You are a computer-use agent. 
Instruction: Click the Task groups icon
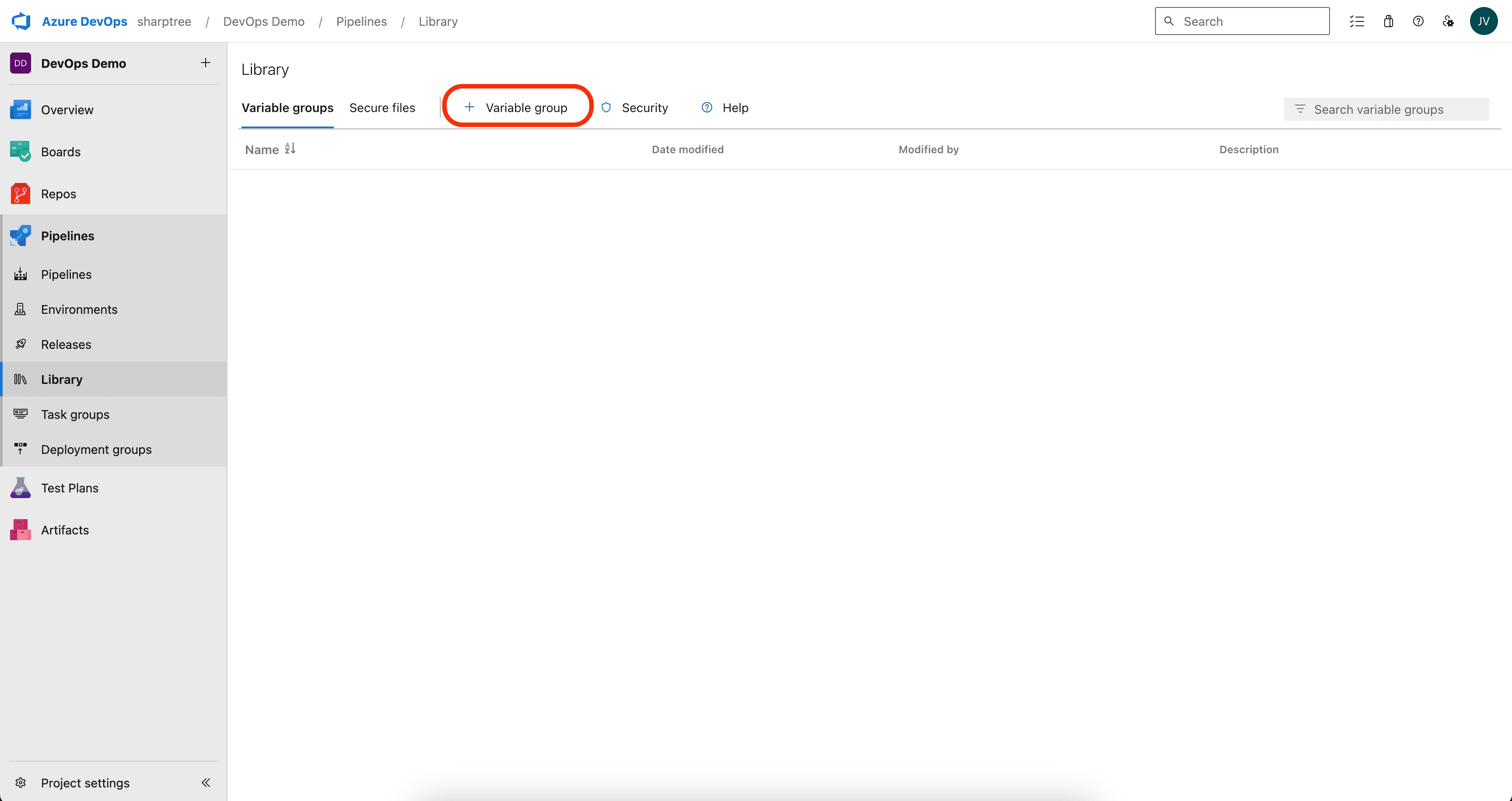pyautogui.click(x=21, y=414)
